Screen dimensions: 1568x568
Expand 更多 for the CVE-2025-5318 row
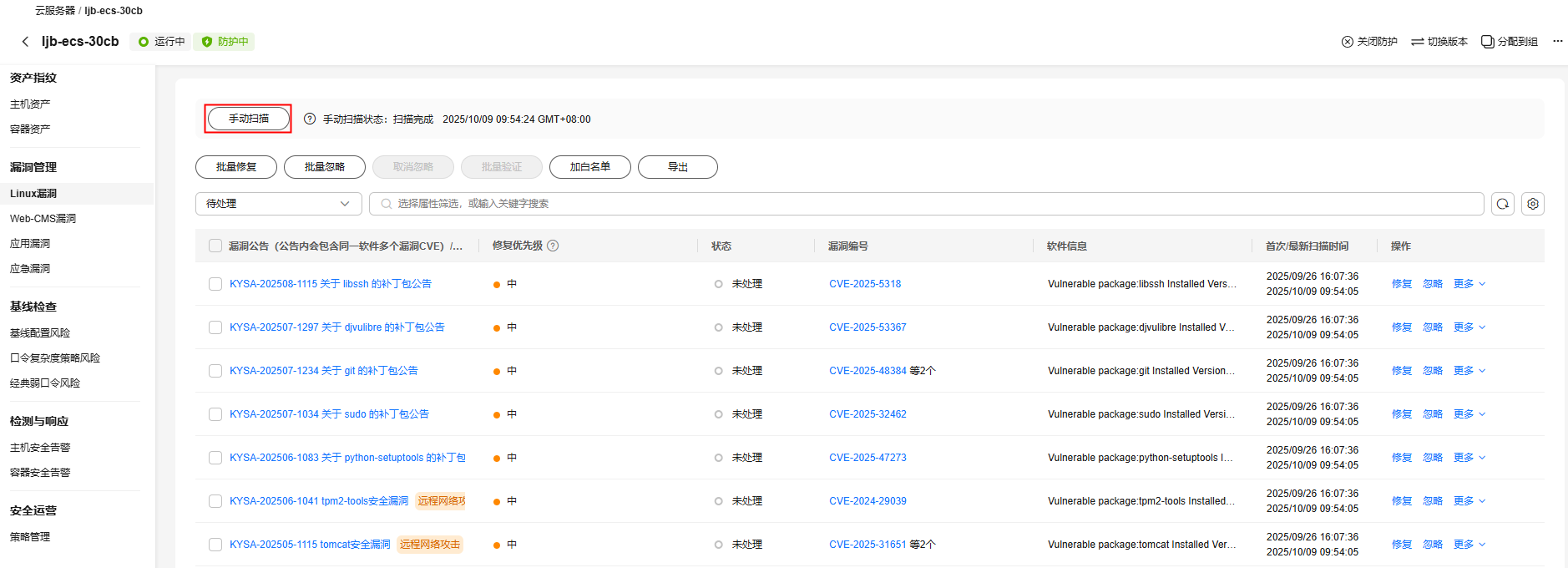pos(1469,284)
